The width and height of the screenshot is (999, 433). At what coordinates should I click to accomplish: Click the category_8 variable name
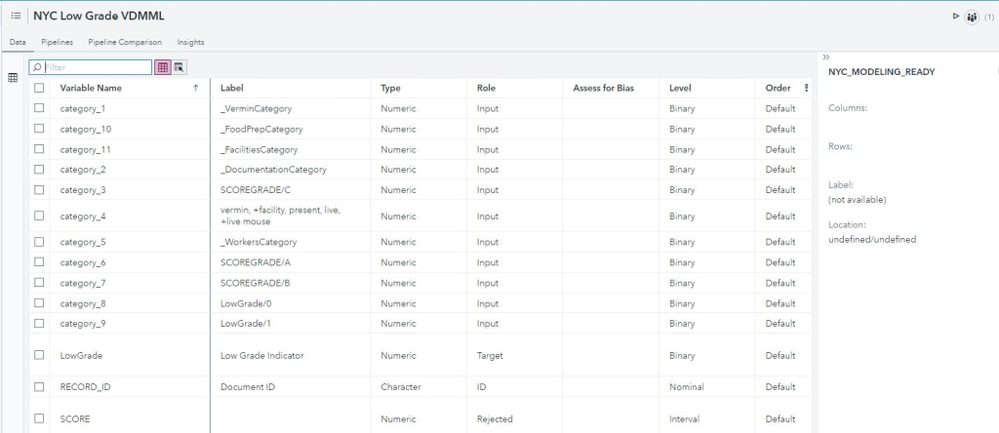tap(83, 303)
